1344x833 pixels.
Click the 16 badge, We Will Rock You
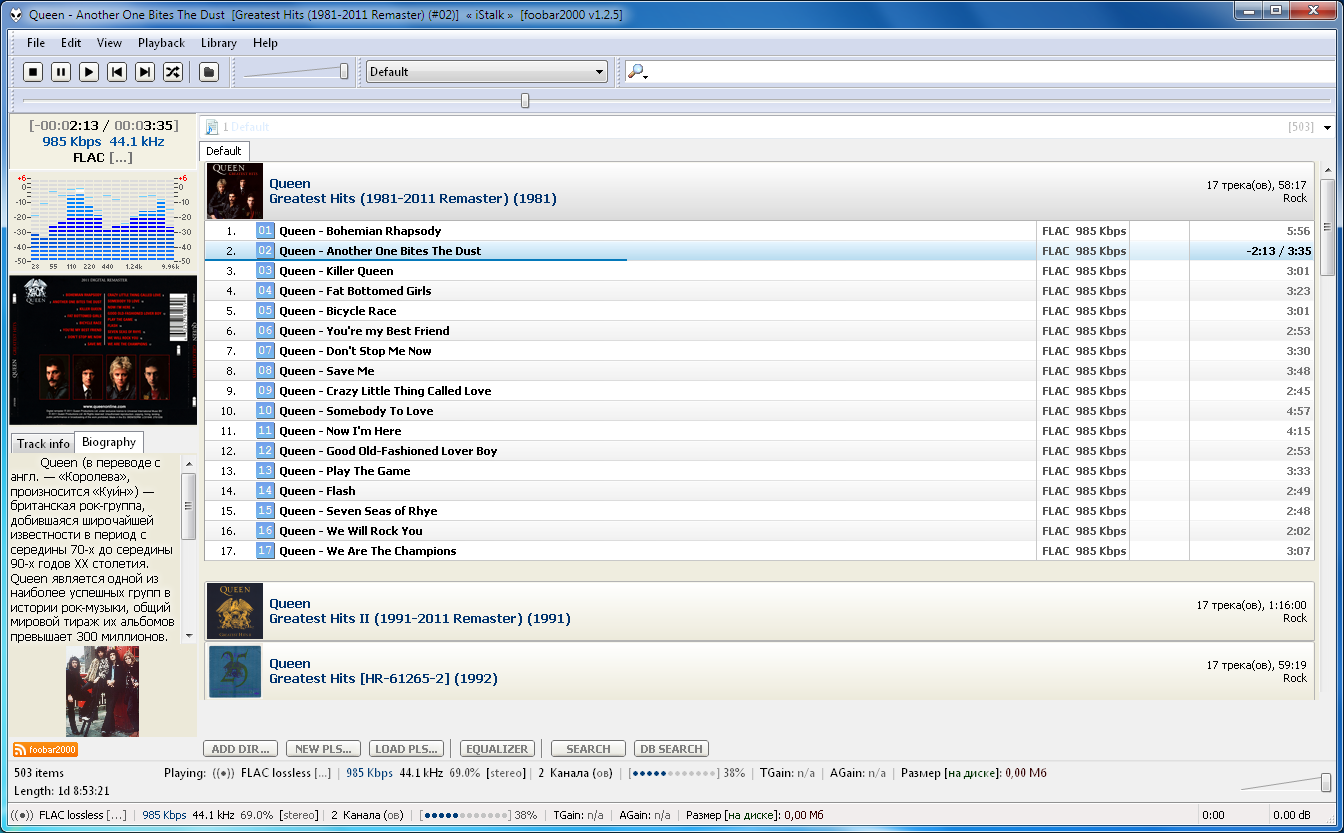point(265,531)
